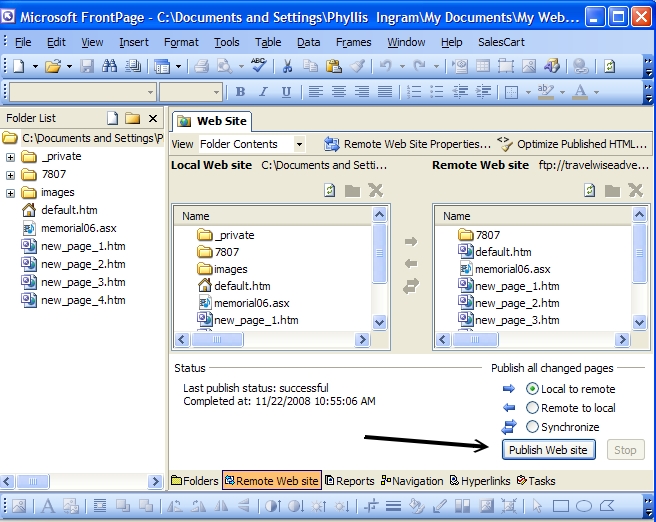Switch to Hyperlinks view
Viewport: 656px width, 522px height.
click(480, 481)
